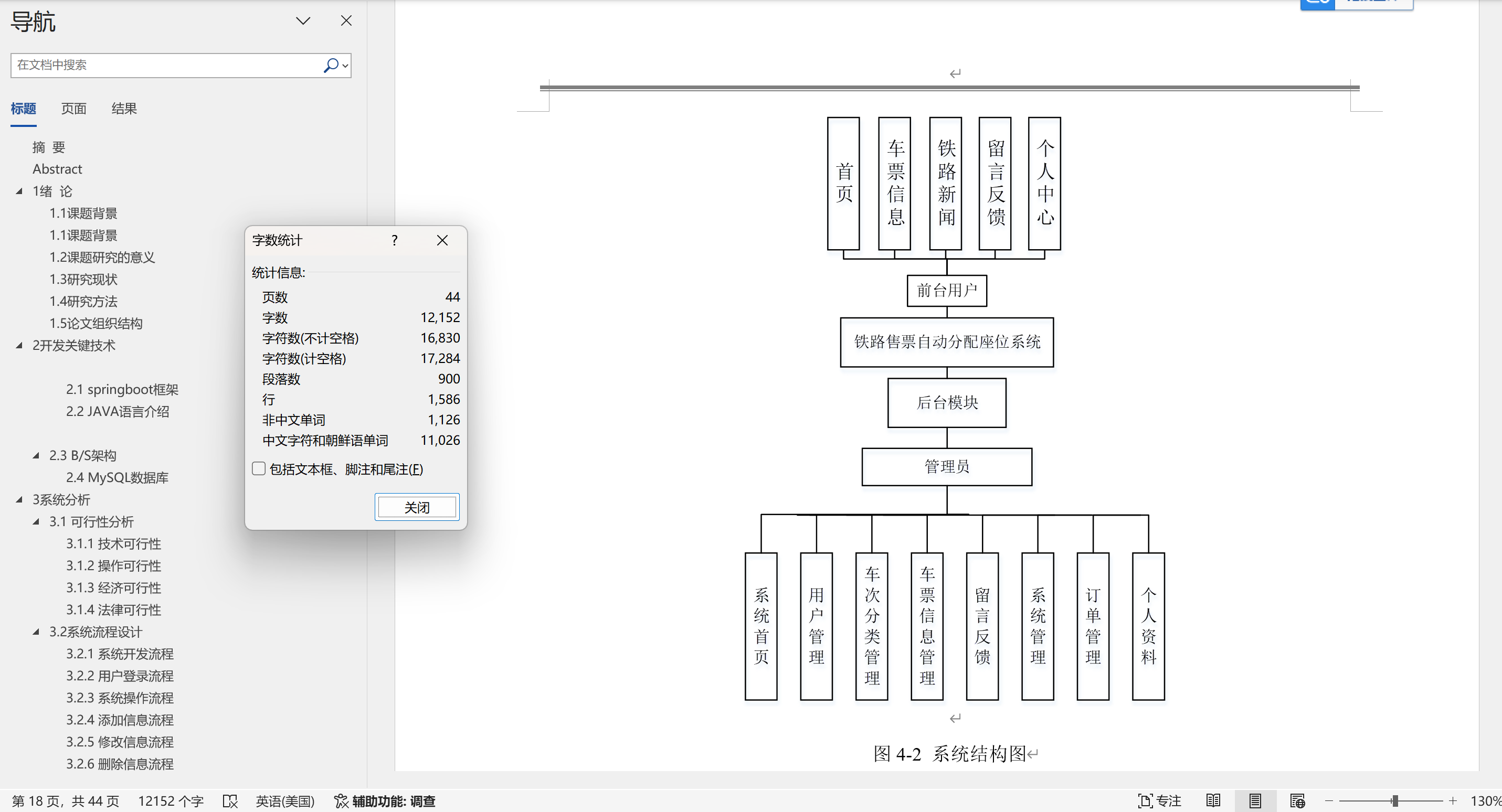Enable 专注 focus mode

pos(1160,802)
